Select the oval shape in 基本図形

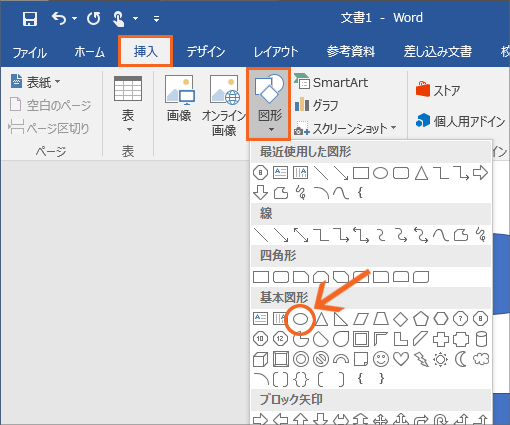tap(301, 319)
